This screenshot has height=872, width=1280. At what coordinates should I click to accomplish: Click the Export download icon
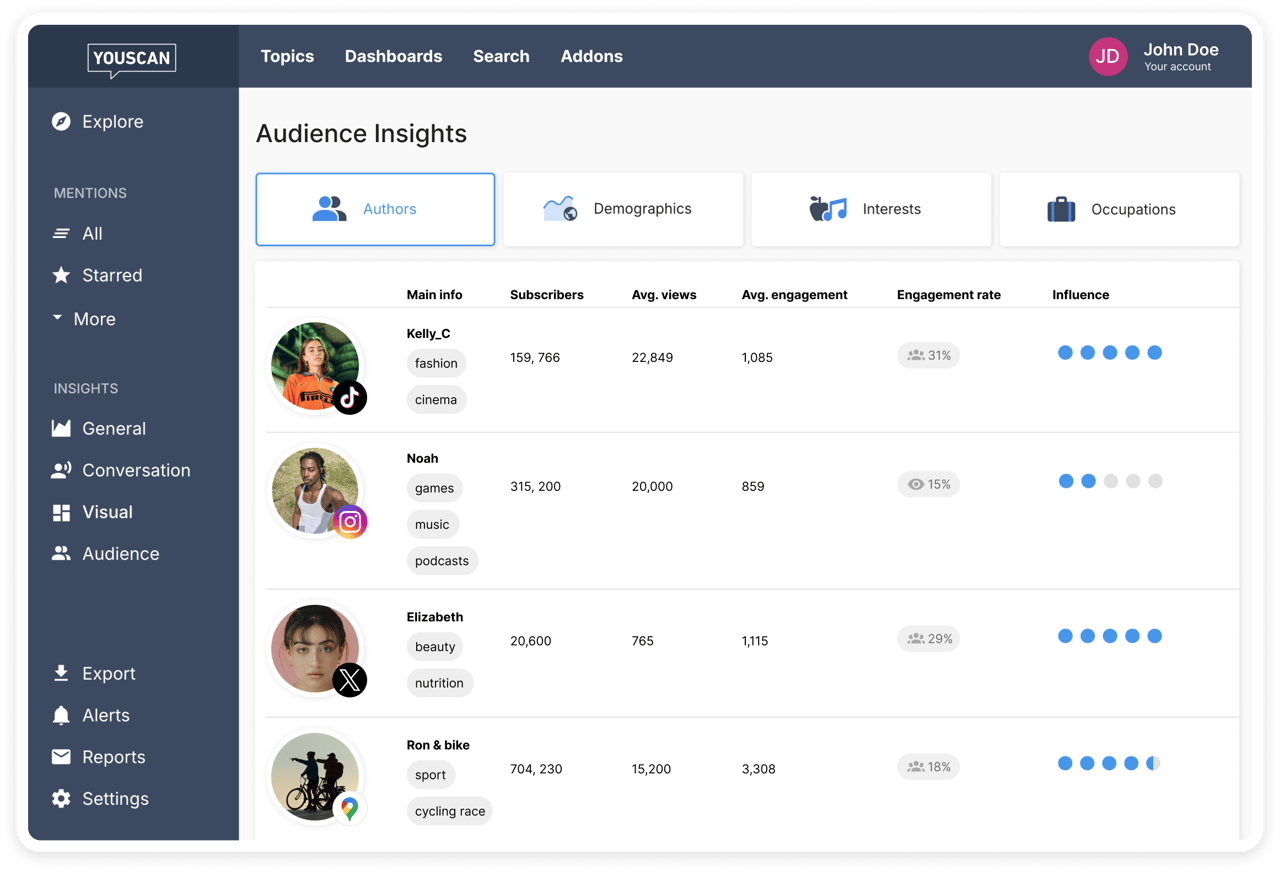(61, 673)
